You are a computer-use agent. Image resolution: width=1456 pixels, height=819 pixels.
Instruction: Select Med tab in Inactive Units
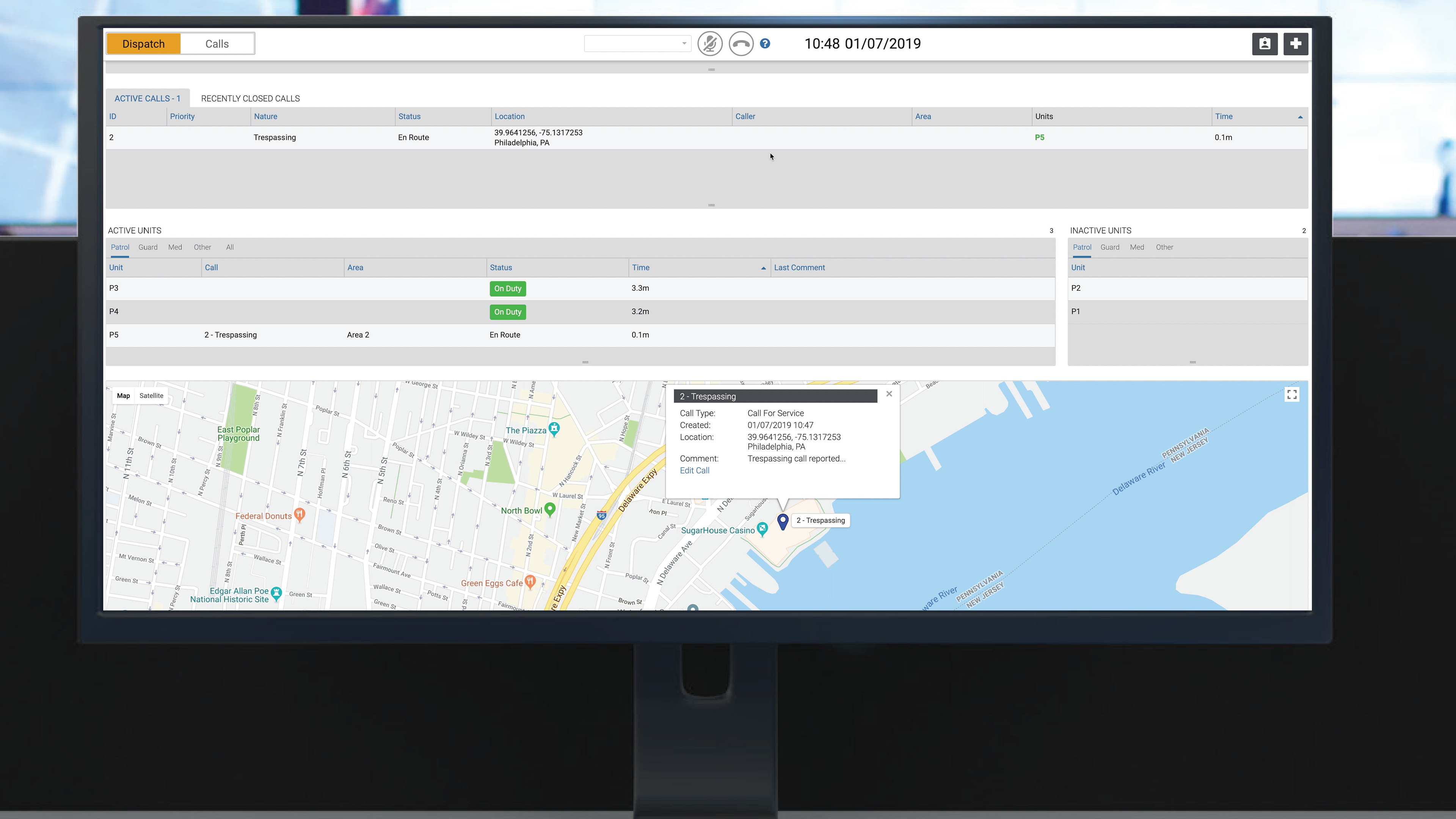(1137, 247)
